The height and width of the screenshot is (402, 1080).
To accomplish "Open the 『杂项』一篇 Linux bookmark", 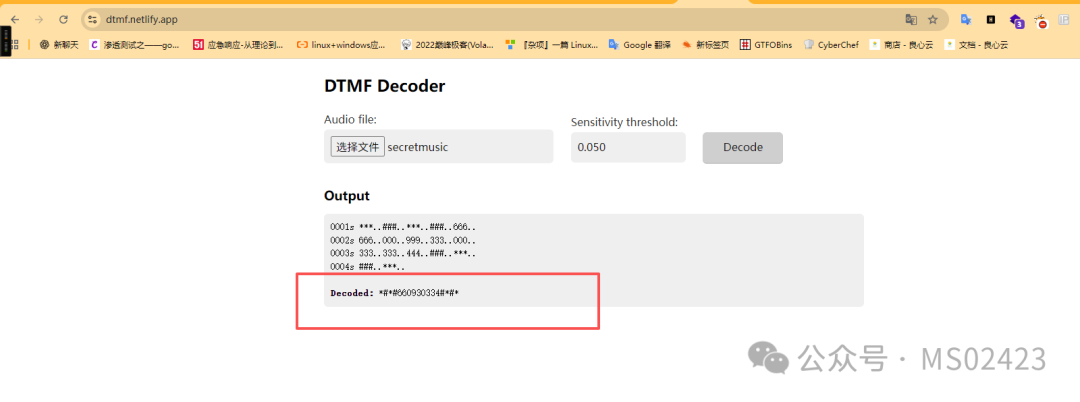I will point(551,45).
